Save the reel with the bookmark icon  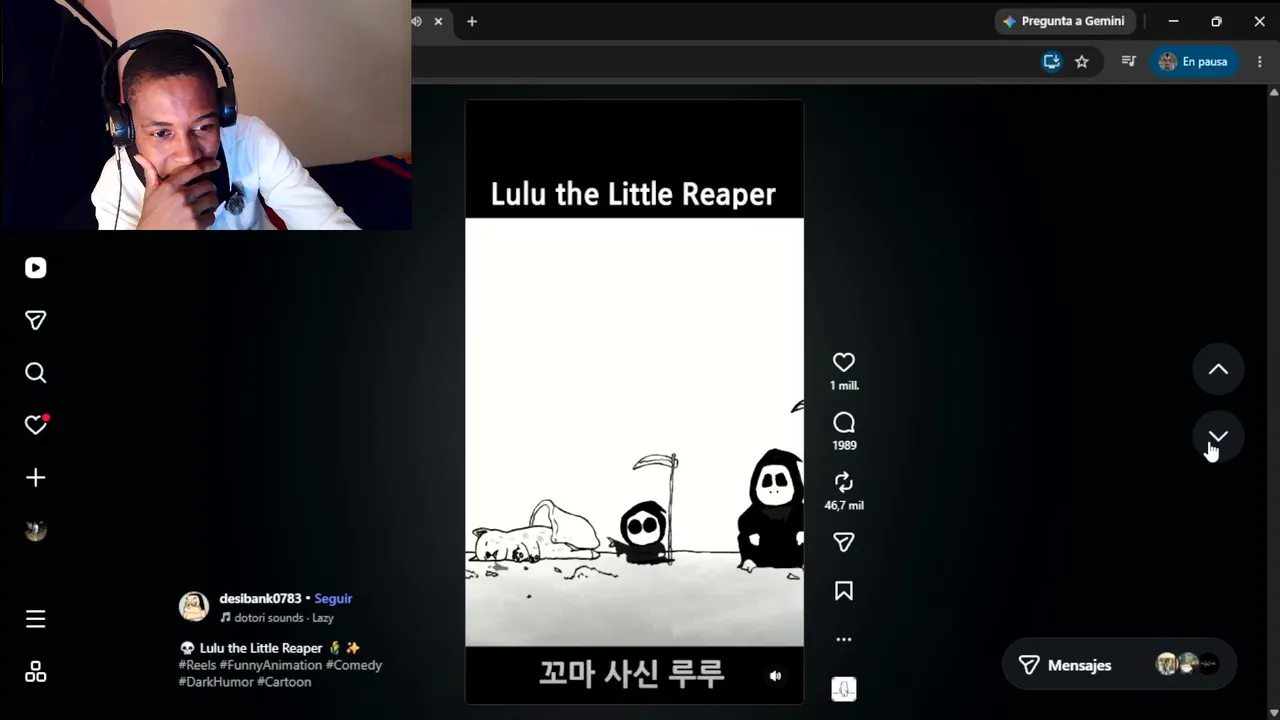(x=844, y=591)
